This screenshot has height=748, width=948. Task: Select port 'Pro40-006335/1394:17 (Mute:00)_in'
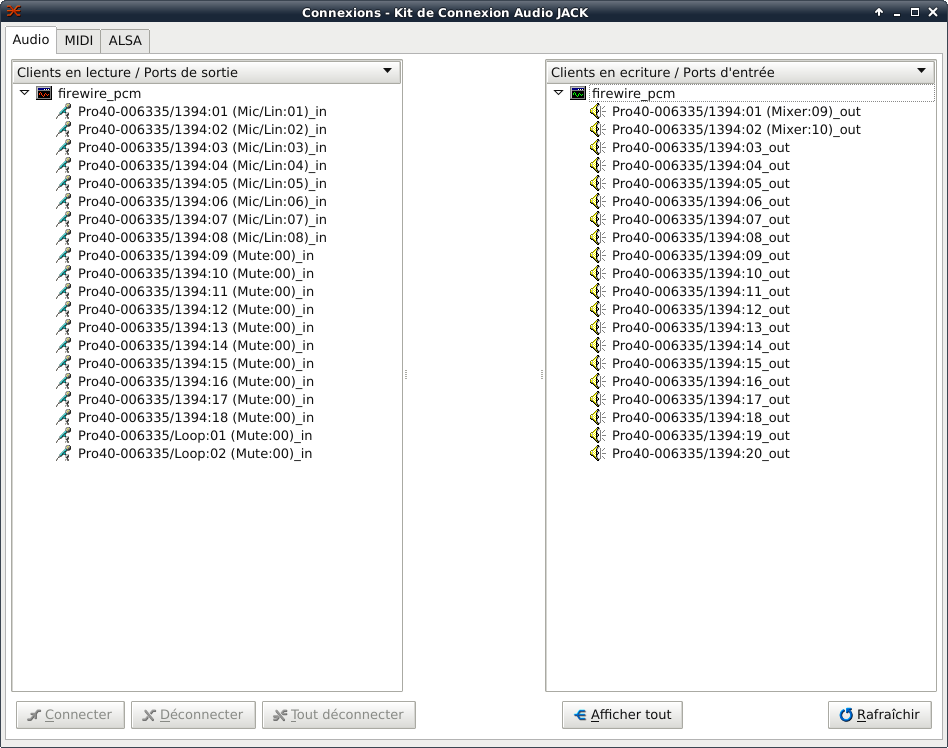(x=196, y=400)
